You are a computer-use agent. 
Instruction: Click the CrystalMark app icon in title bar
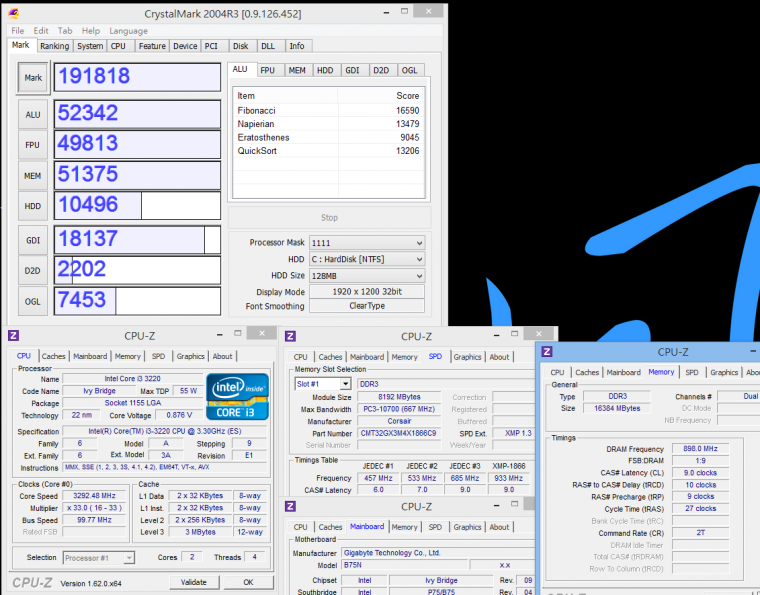pyautogui.click(x=15, y=13)
